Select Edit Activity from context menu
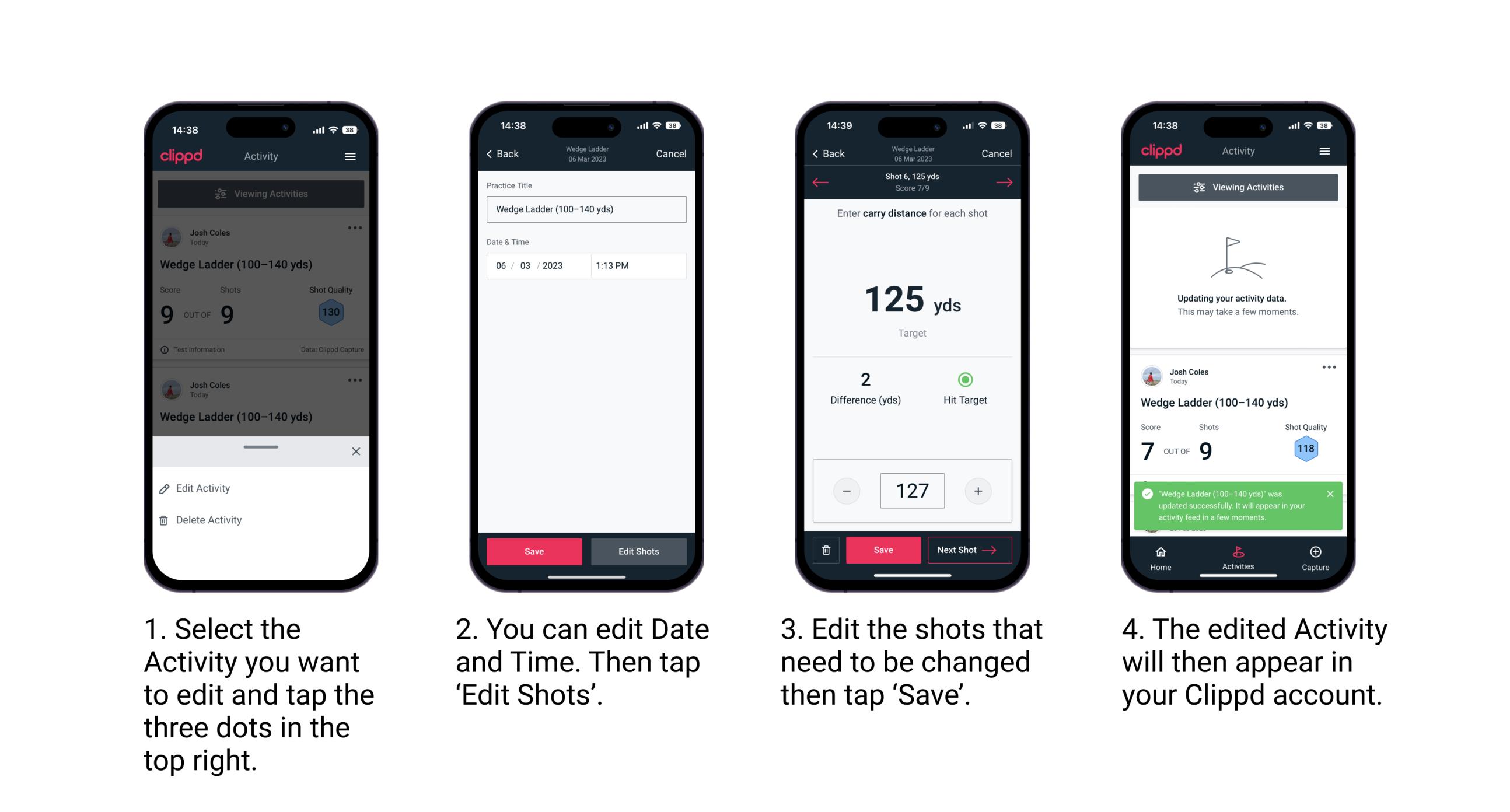Image resolution: width=1510 pixels, height=812 pixels. coord(205,489)
